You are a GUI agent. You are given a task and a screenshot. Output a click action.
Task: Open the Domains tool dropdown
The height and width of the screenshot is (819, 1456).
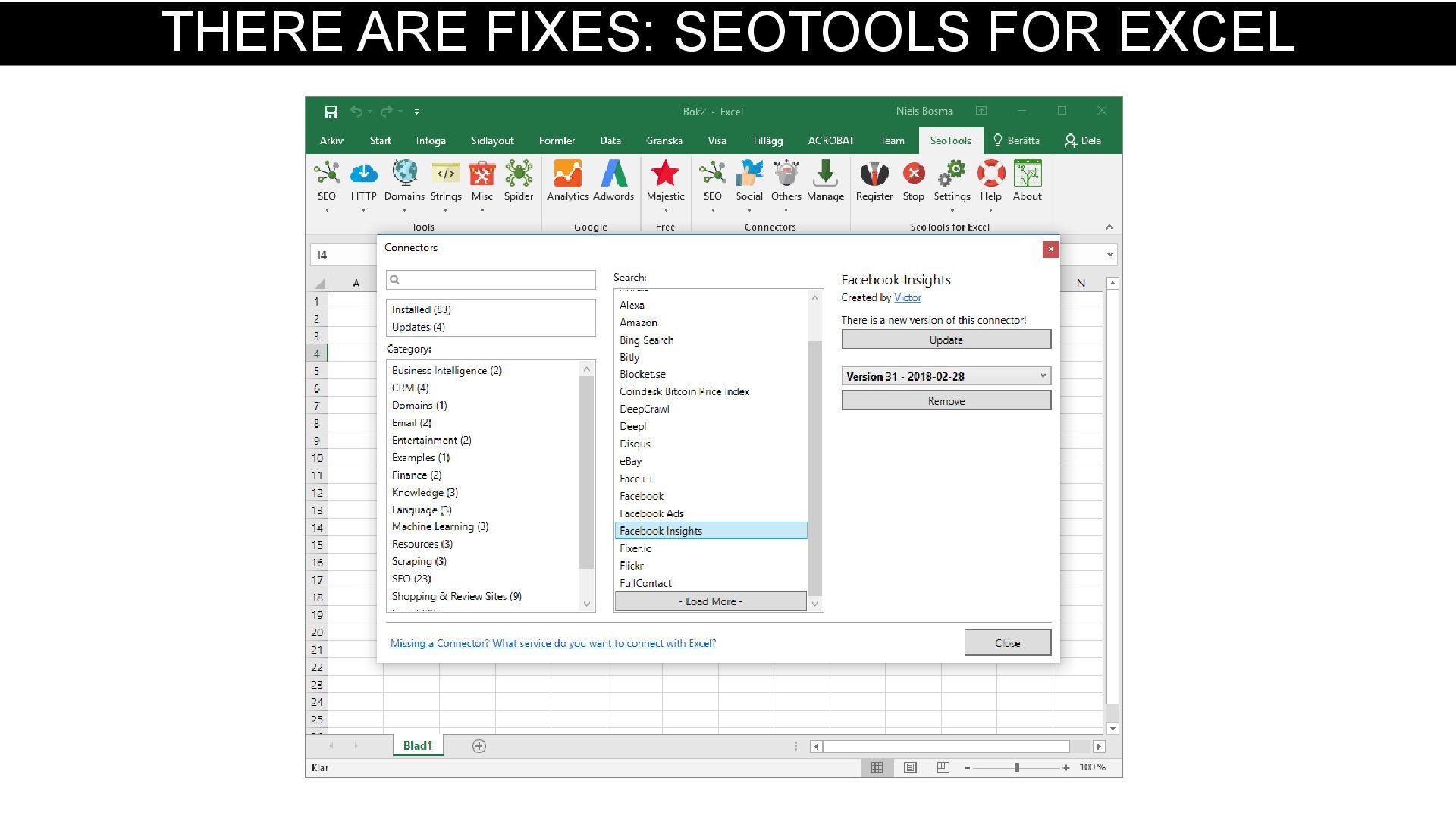point(404,186)
